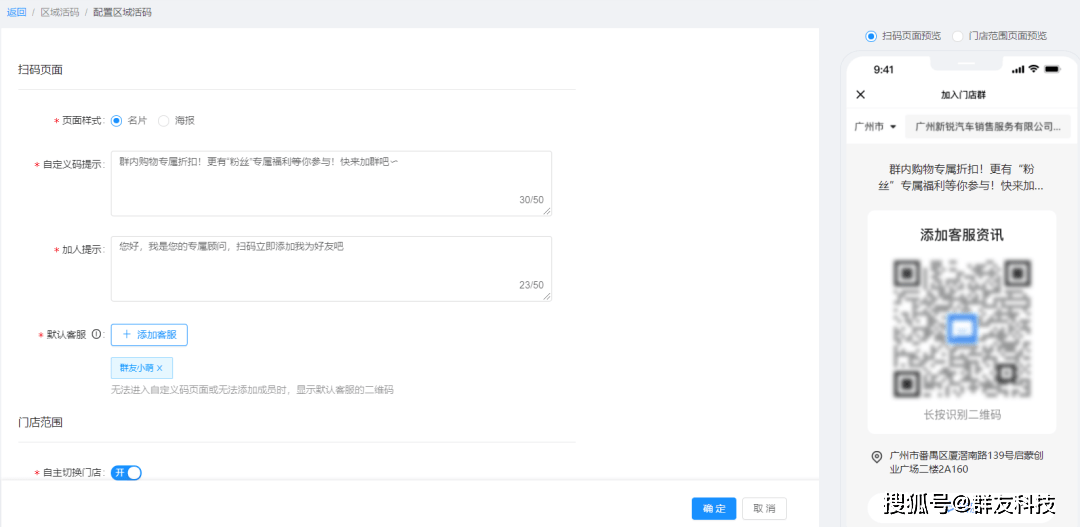Close the 加入门店群 preview with X icon
This screenshot has height=527, width=1080.
[x=861, y=95]
